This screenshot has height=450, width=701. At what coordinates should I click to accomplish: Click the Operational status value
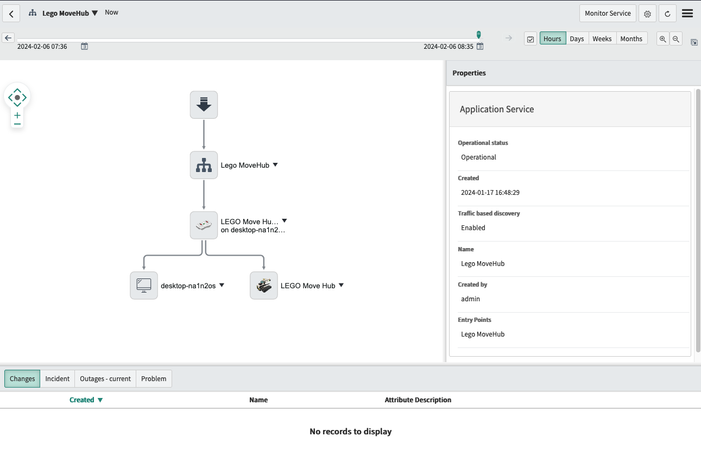tap(478, 157)
